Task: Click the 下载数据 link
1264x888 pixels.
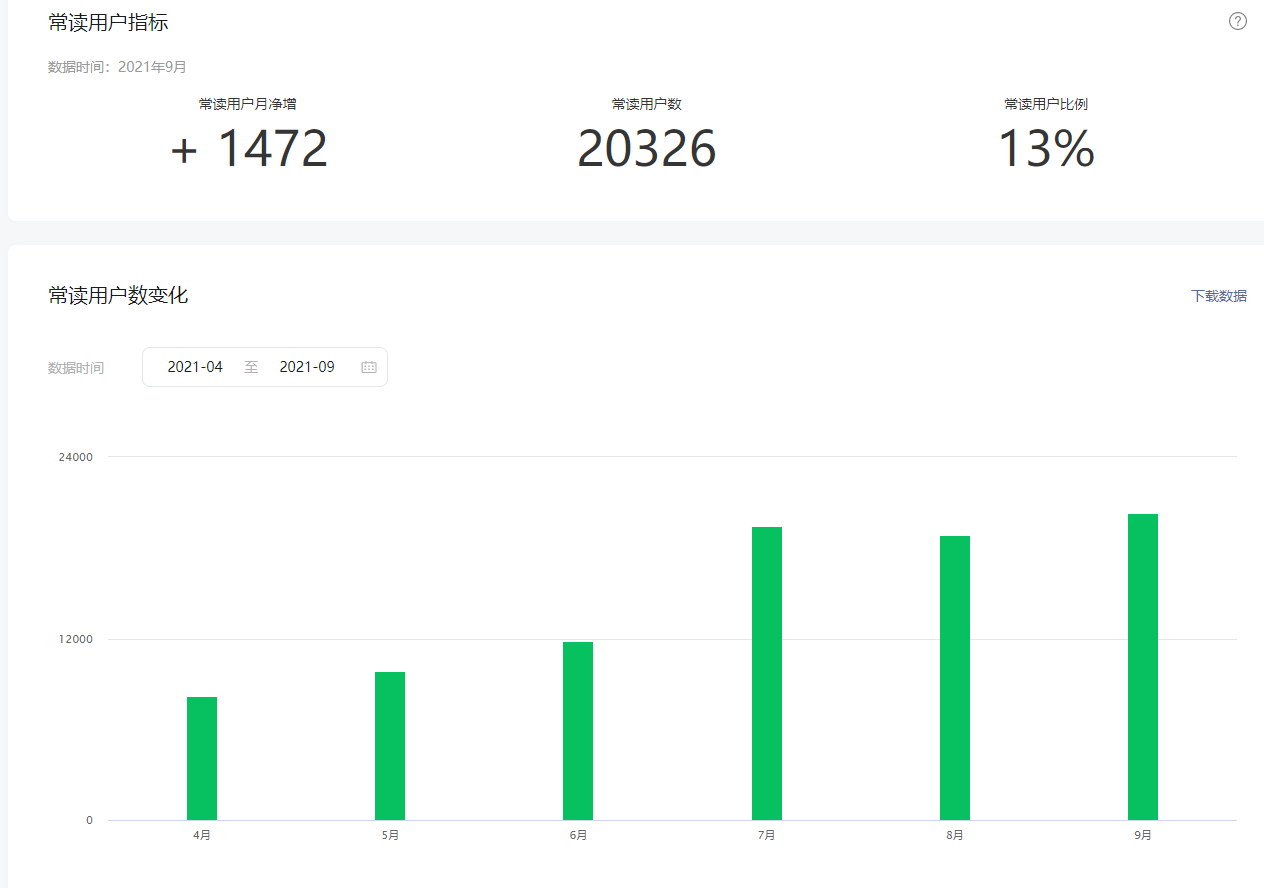Action: [x=1219, y=296]
